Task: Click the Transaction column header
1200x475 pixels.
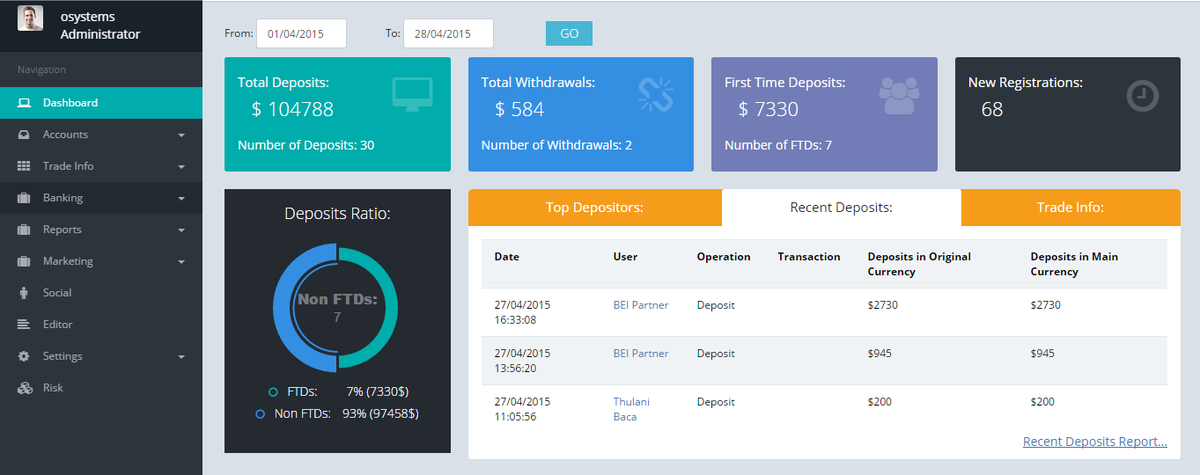Action: point(809,257)
